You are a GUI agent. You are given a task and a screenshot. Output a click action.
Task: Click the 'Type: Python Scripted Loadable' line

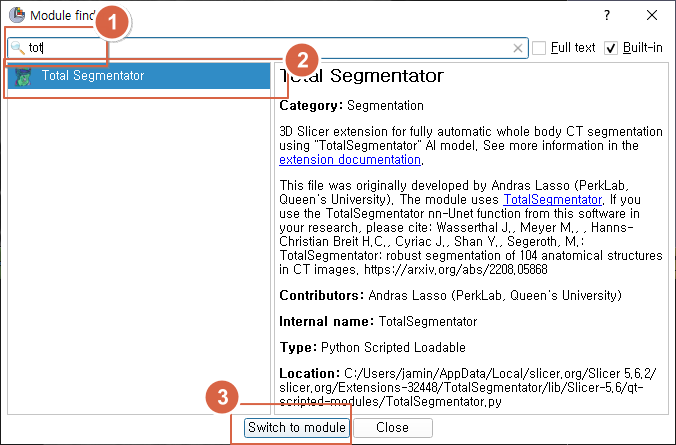tap(372, 347)
